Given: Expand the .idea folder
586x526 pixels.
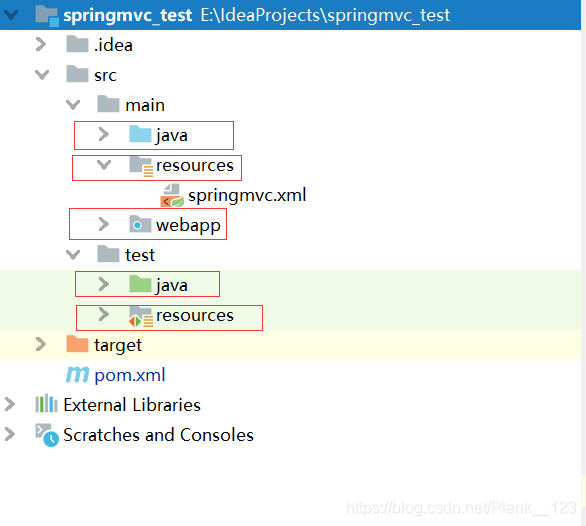Looking at the screenshot, I should pyautogui.click(x=41, y=44).
